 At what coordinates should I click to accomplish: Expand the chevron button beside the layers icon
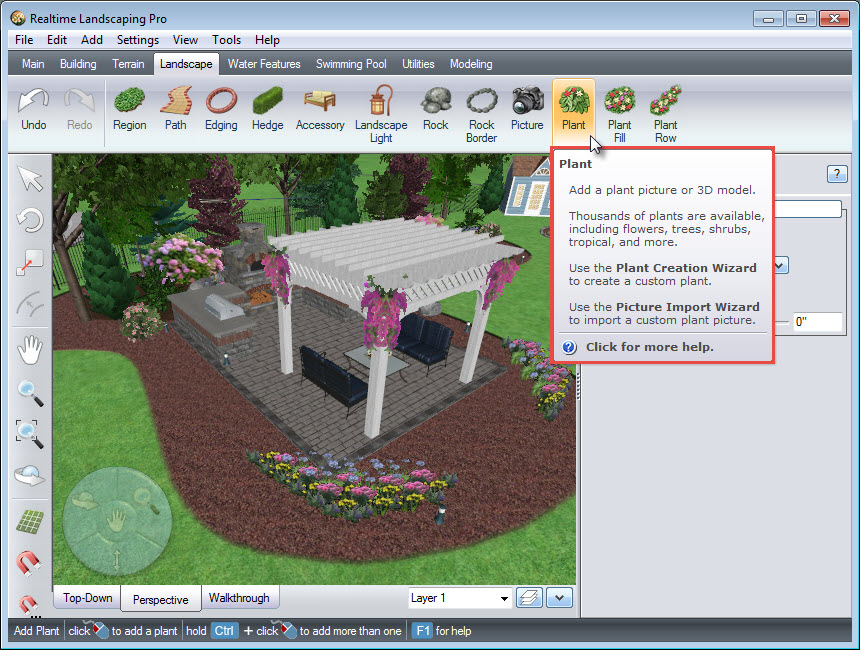coord(559,598)
